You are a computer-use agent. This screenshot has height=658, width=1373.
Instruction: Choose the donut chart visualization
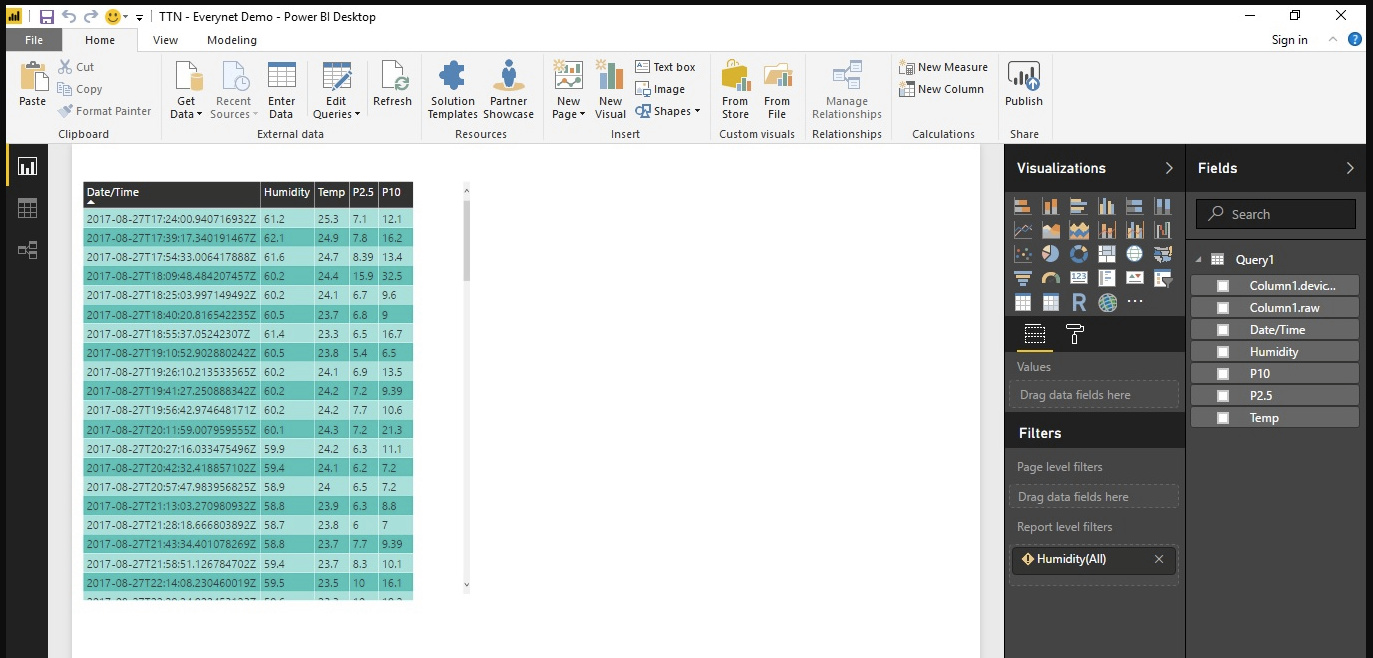point(1078,254)
